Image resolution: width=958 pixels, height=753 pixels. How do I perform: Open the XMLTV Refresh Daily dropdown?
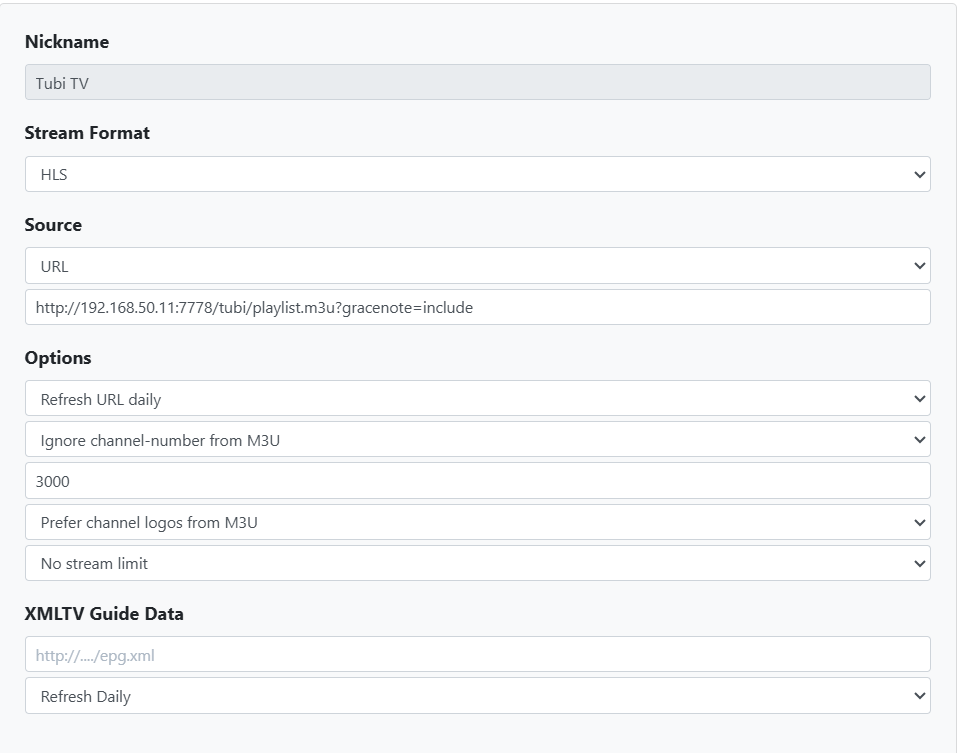click(477, 696)
